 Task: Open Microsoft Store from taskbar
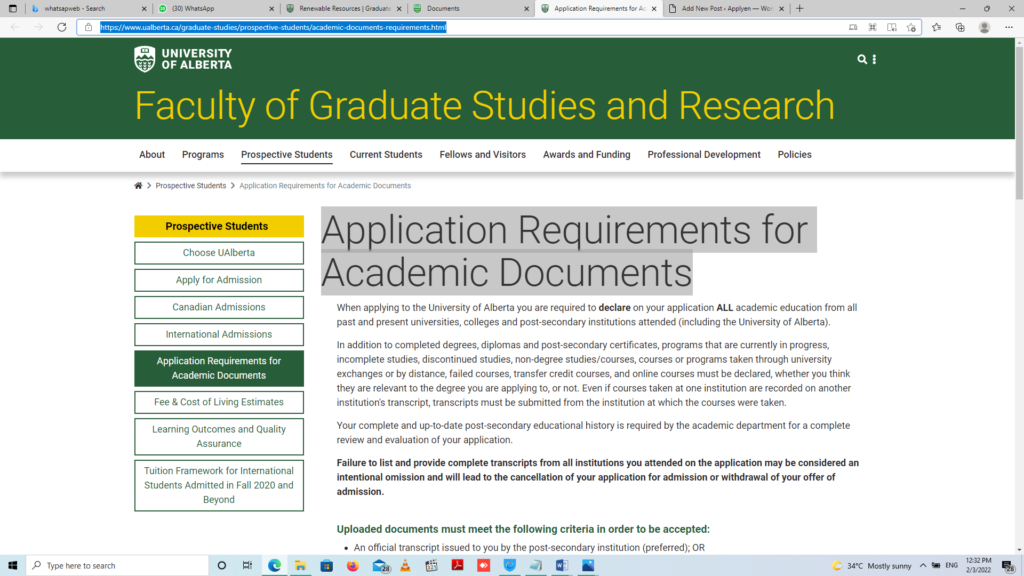327,566
